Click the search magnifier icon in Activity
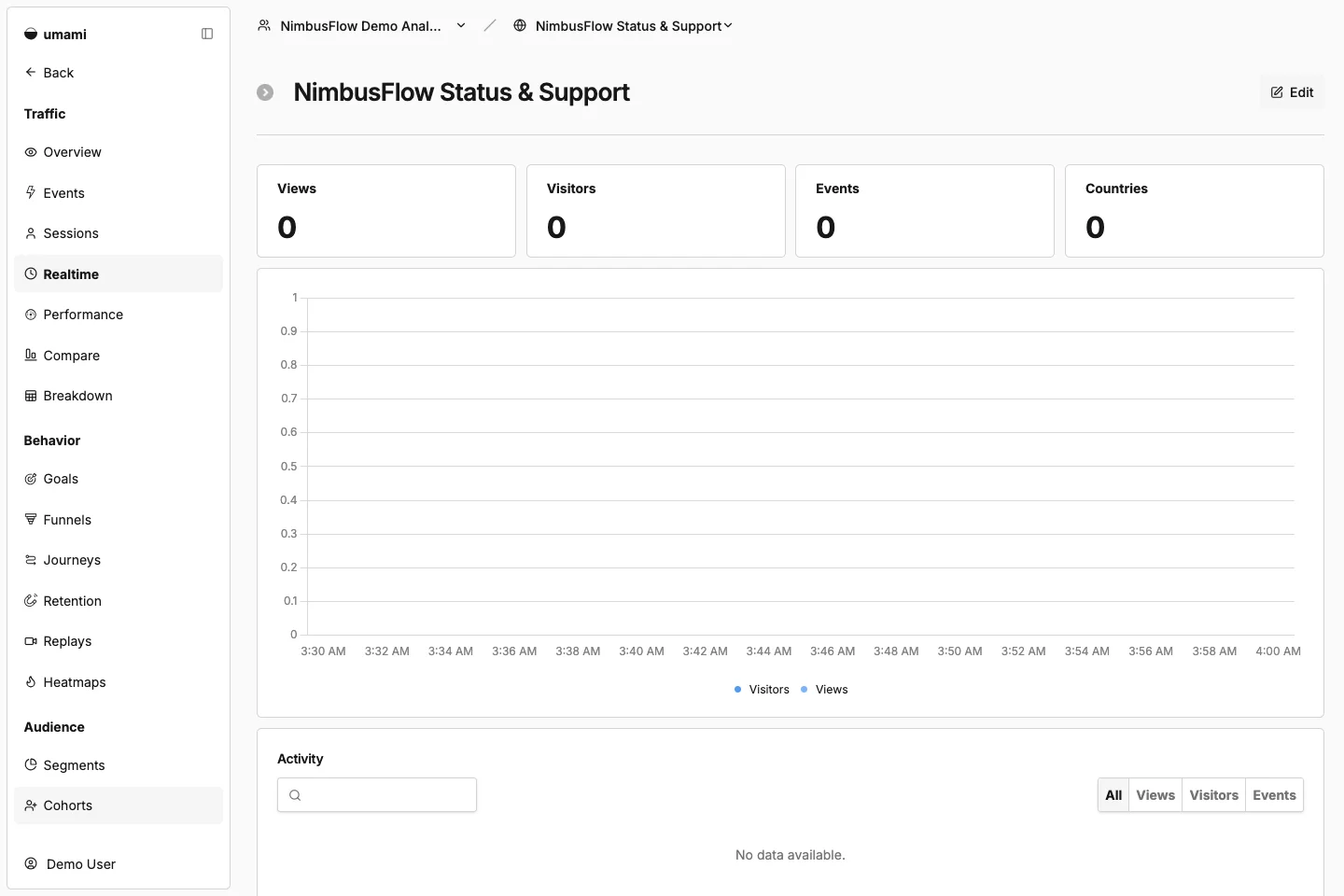Screen dimensions: 1344x896 click(295, 795)
